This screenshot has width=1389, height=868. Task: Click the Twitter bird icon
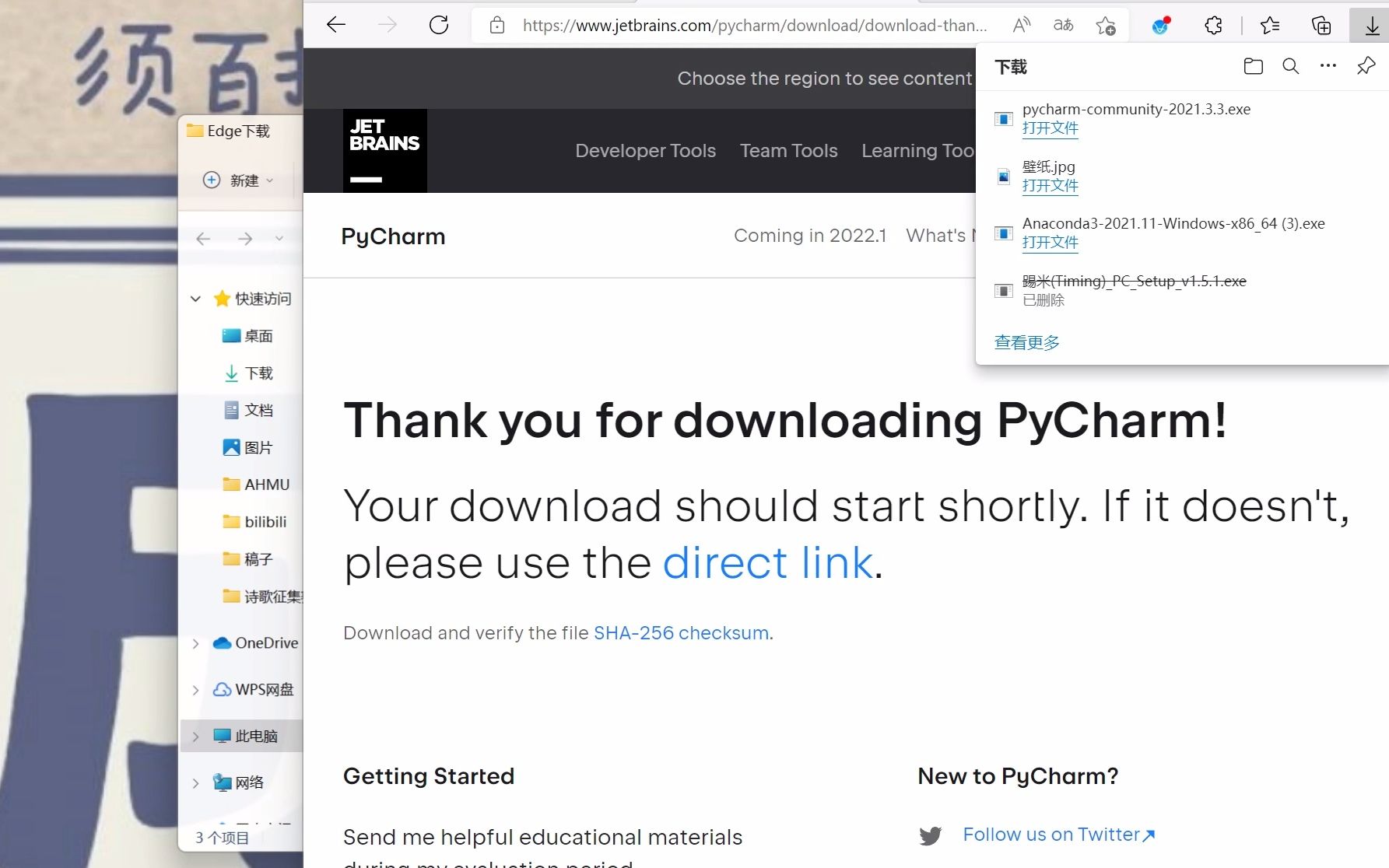[x=930, y=835]
